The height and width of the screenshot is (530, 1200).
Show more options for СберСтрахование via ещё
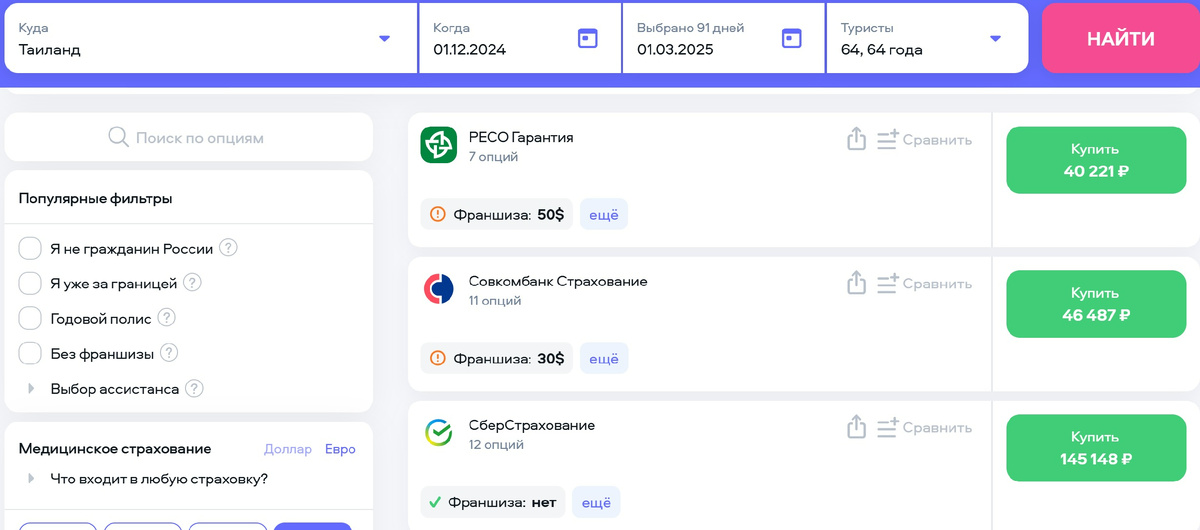point(597,502)
